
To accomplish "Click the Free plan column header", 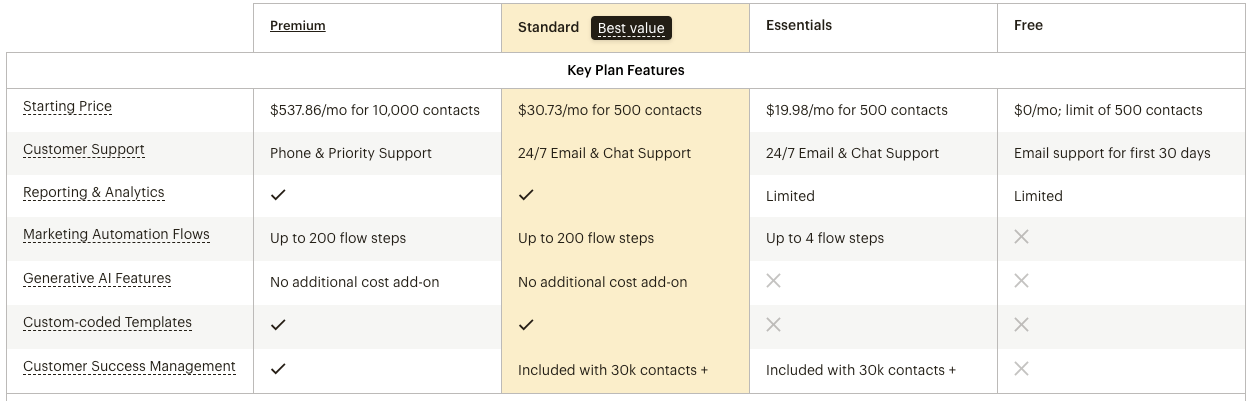I will click(1028, 26).
